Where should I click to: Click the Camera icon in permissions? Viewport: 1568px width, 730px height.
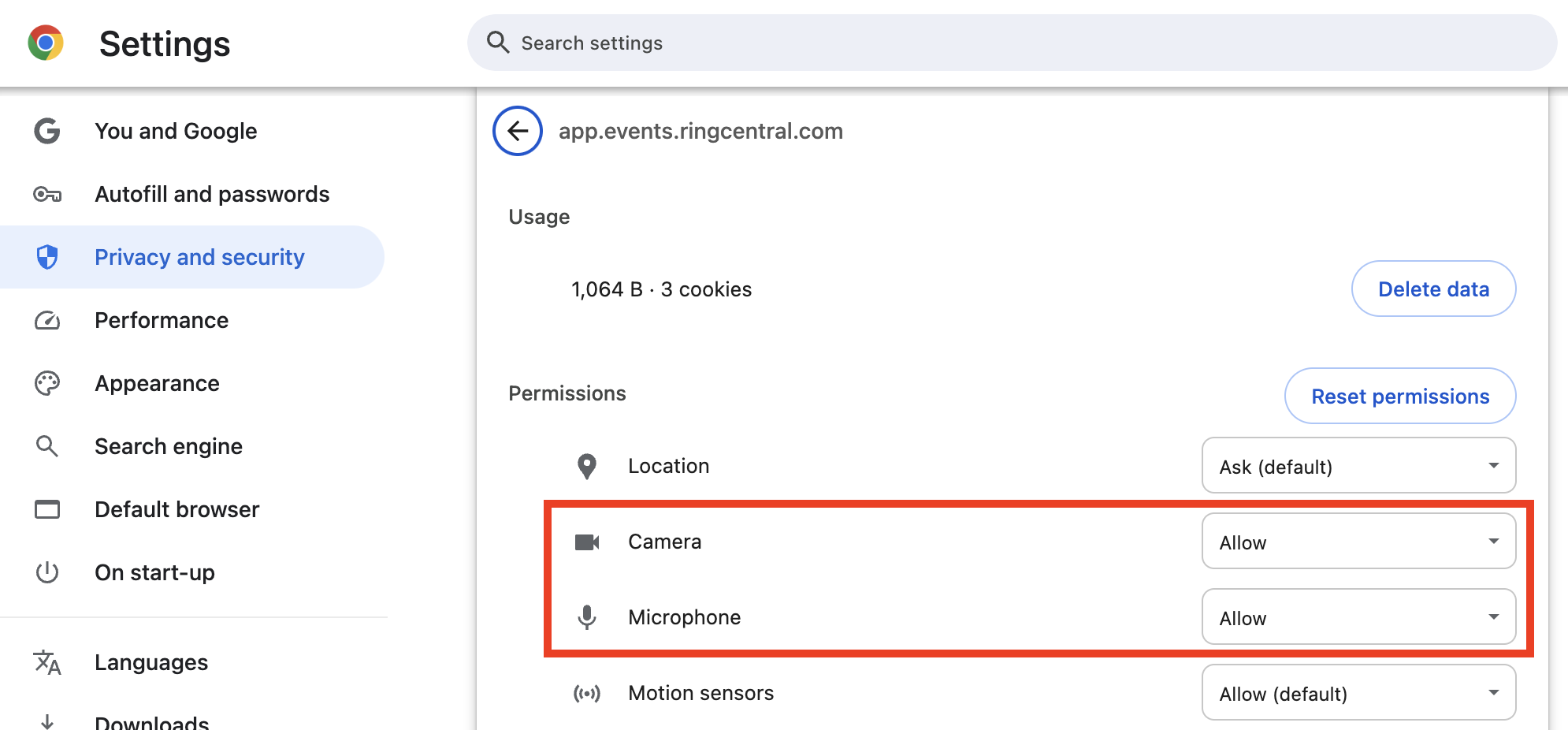tap(587, 542)
